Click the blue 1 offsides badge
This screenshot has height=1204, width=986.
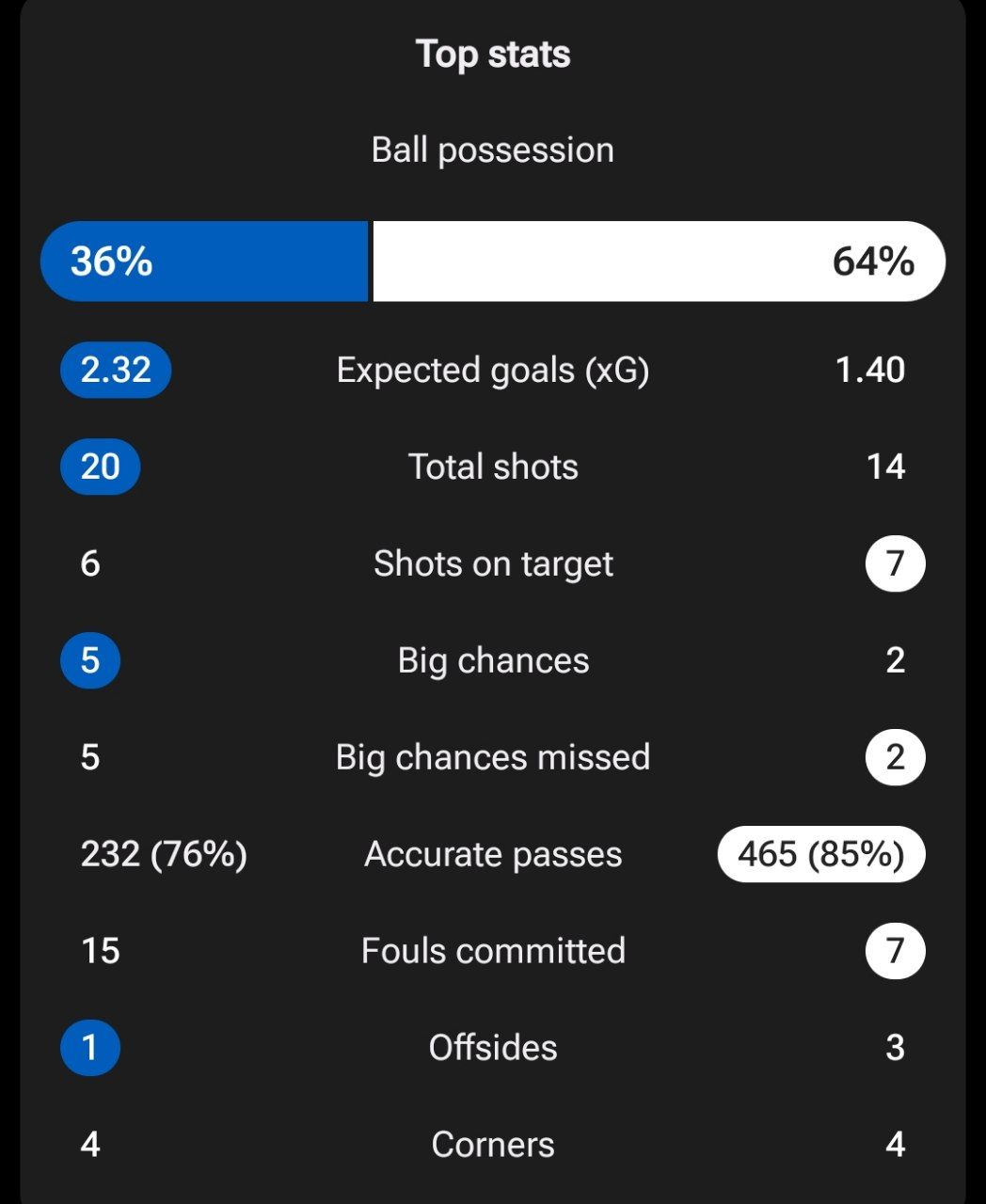tap(90, 1048)
